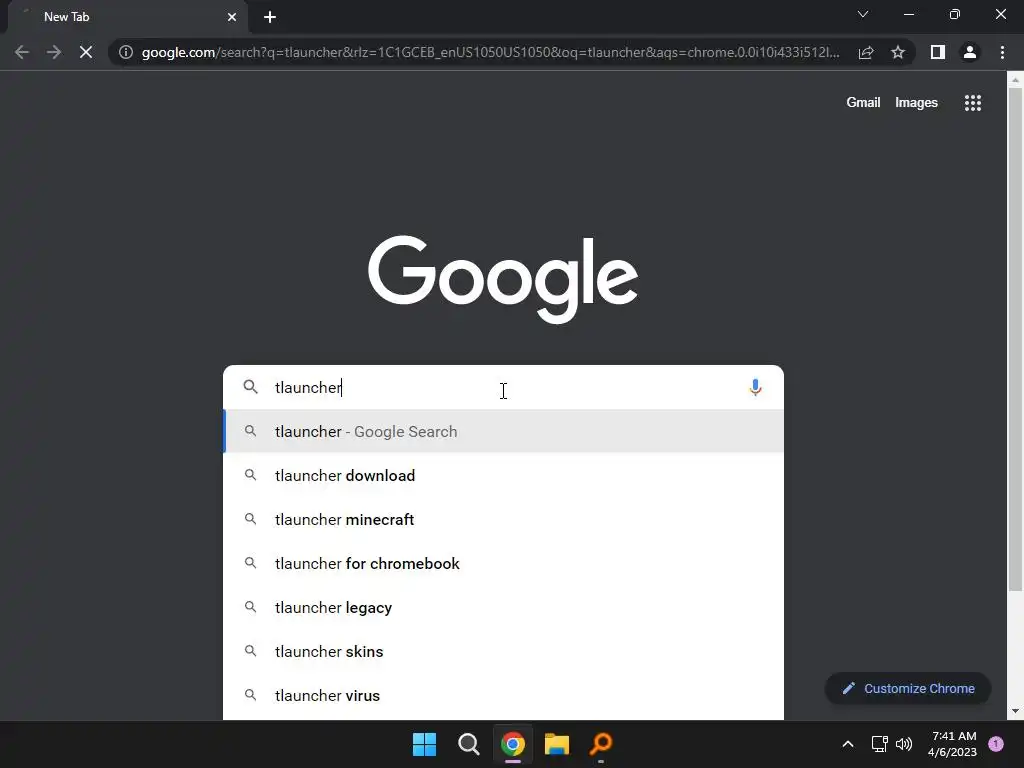Click the Customize Chrome button
The image size is (1024, 768).
click(x=908, y=688)
